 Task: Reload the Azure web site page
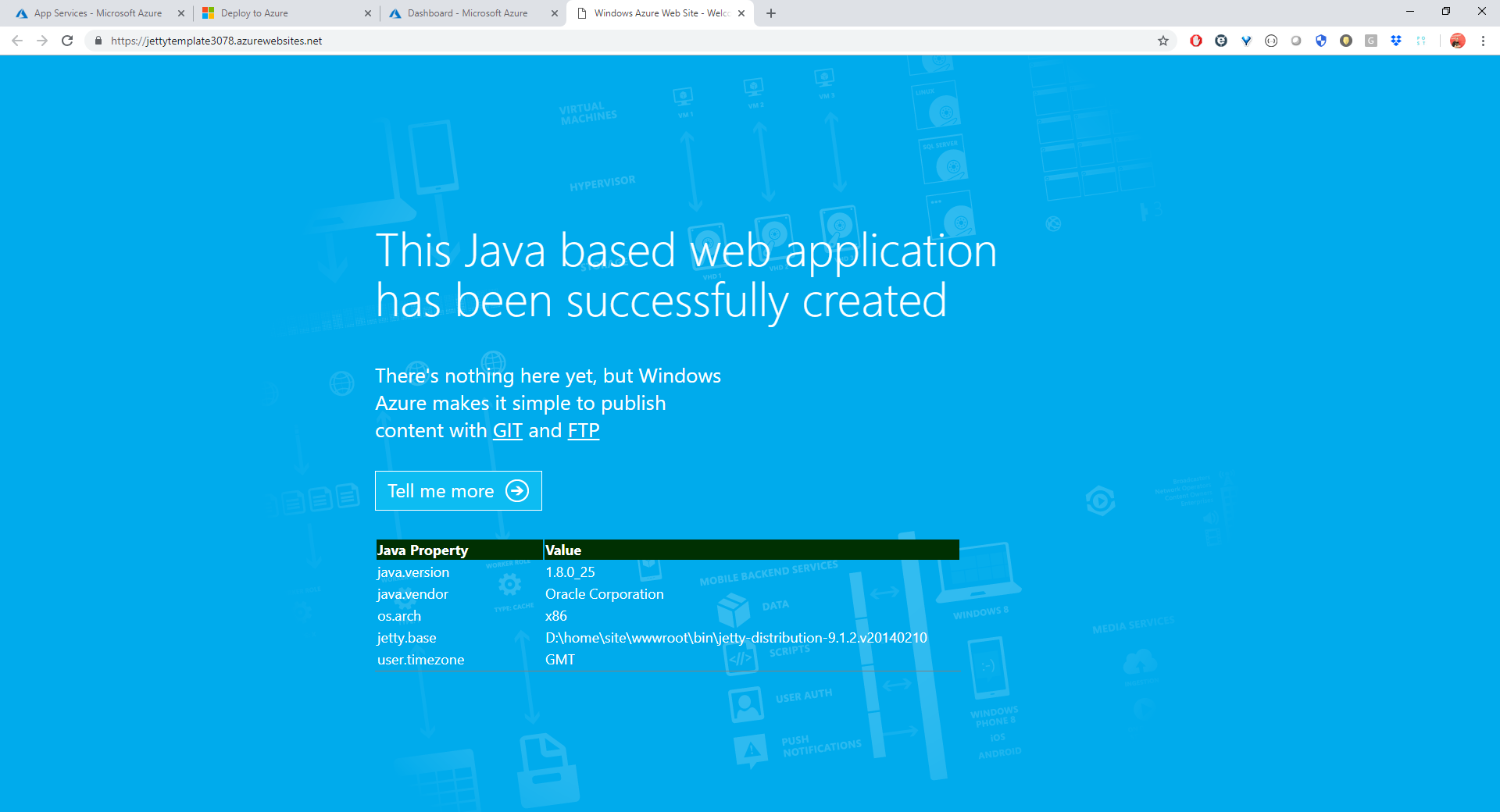[x=67, y=41]
